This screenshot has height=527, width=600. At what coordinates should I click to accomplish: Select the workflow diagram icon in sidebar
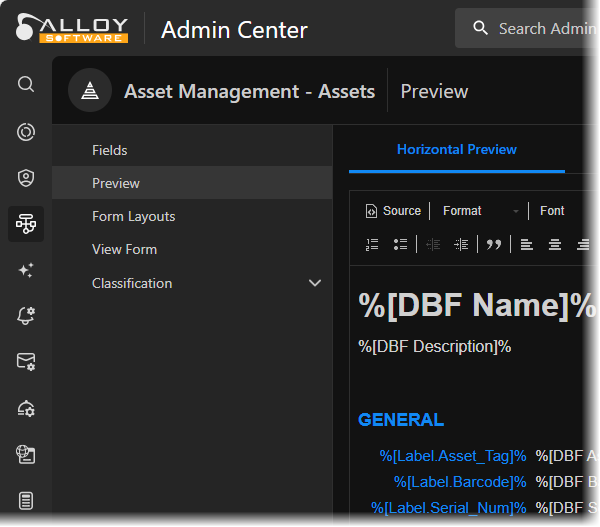pos(26,224)
